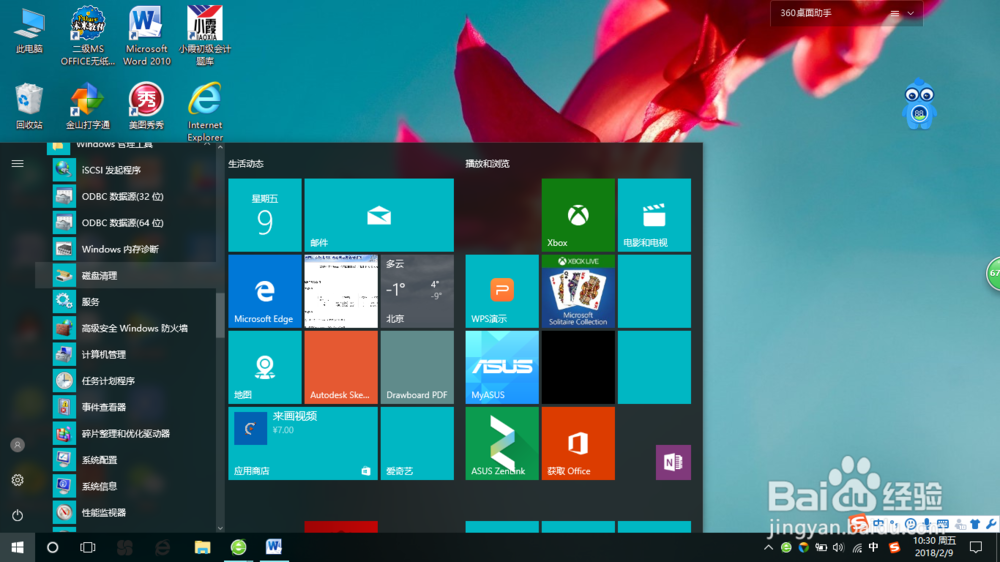Select the 美图秀秀 desktop icon
Viewport: 1000px width, 562px height.
(147, 106)
